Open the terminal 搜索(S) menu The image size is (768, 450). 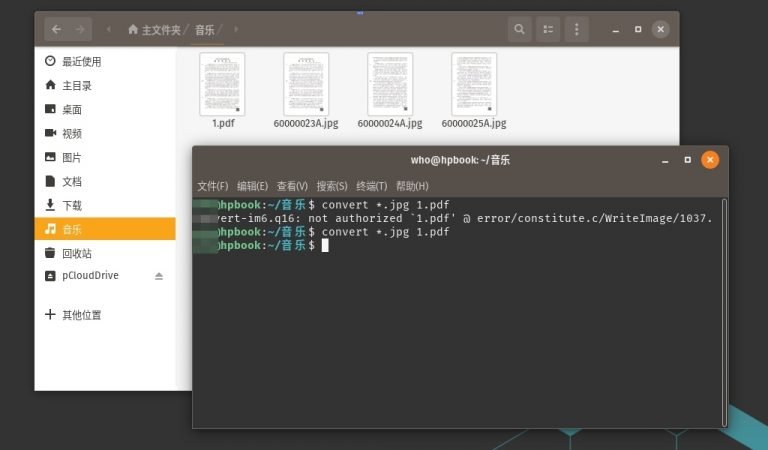(332, 186)
